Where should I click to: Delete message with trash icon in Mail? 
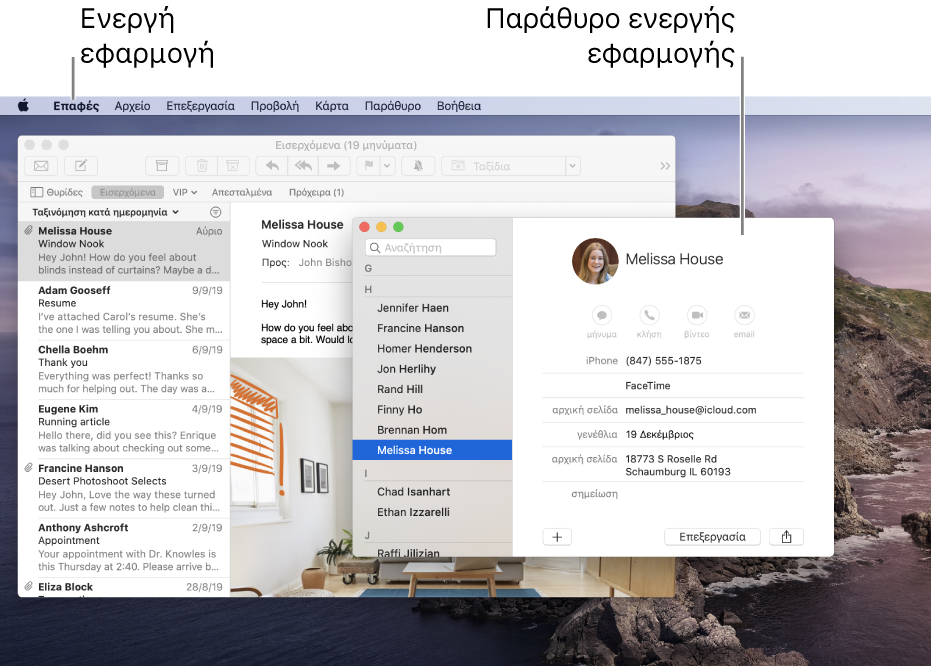[202, 166]
